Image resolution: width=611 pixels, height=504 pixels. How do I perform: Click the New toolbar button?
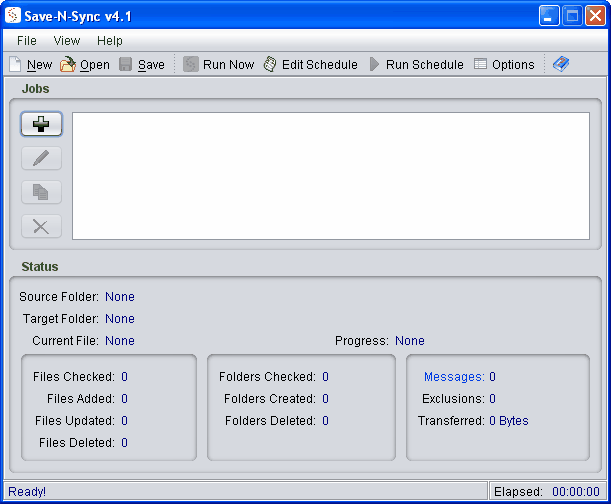pyautogui.click(x=30, y=64)
